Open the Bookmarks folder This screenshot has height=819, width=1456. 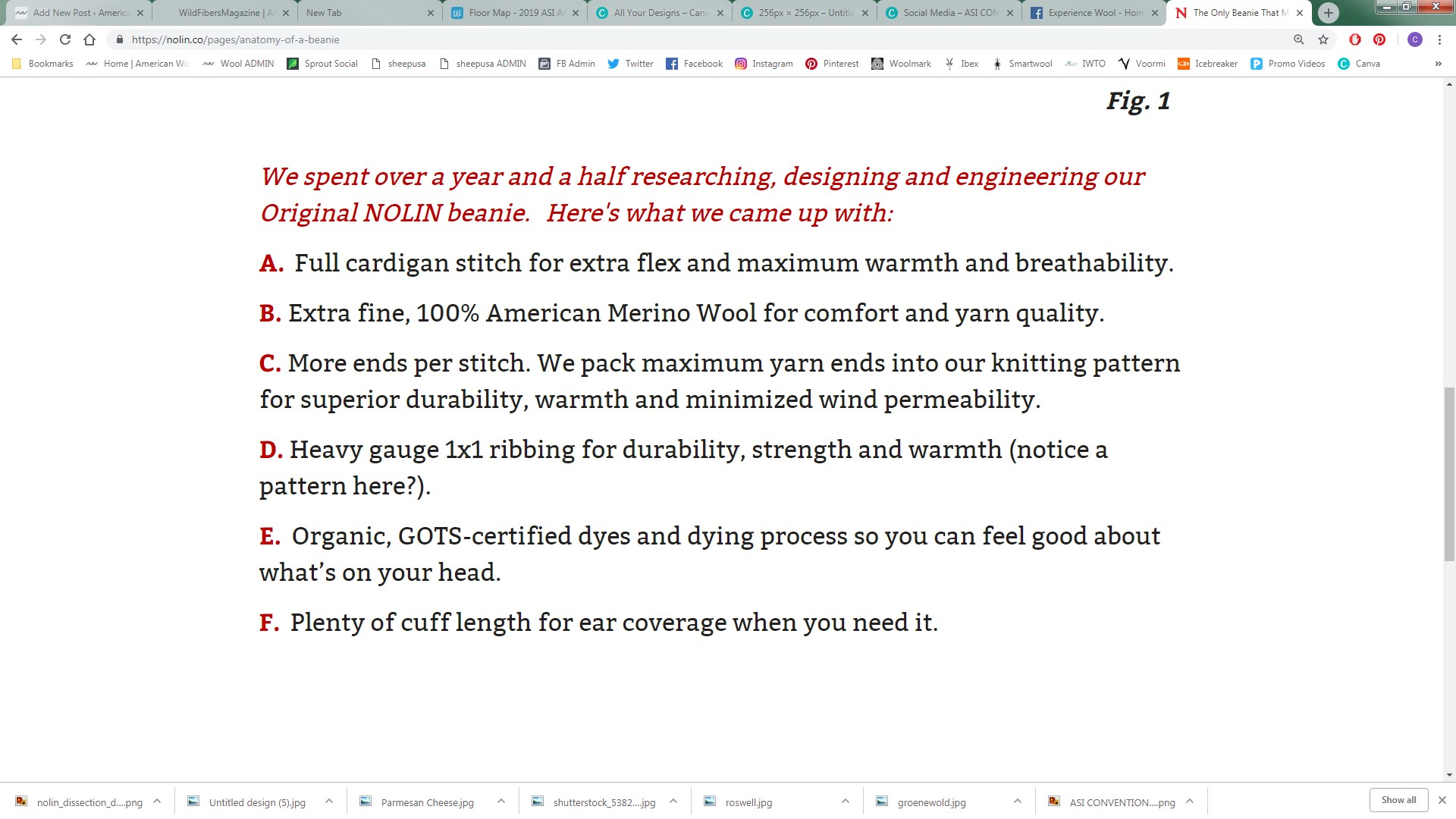click(43, 64)
